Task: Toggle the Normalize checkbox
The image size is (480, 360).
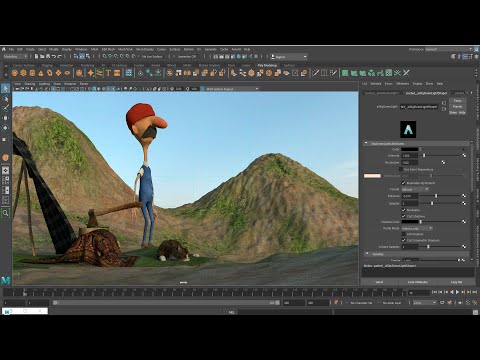Action: [403, 210]
